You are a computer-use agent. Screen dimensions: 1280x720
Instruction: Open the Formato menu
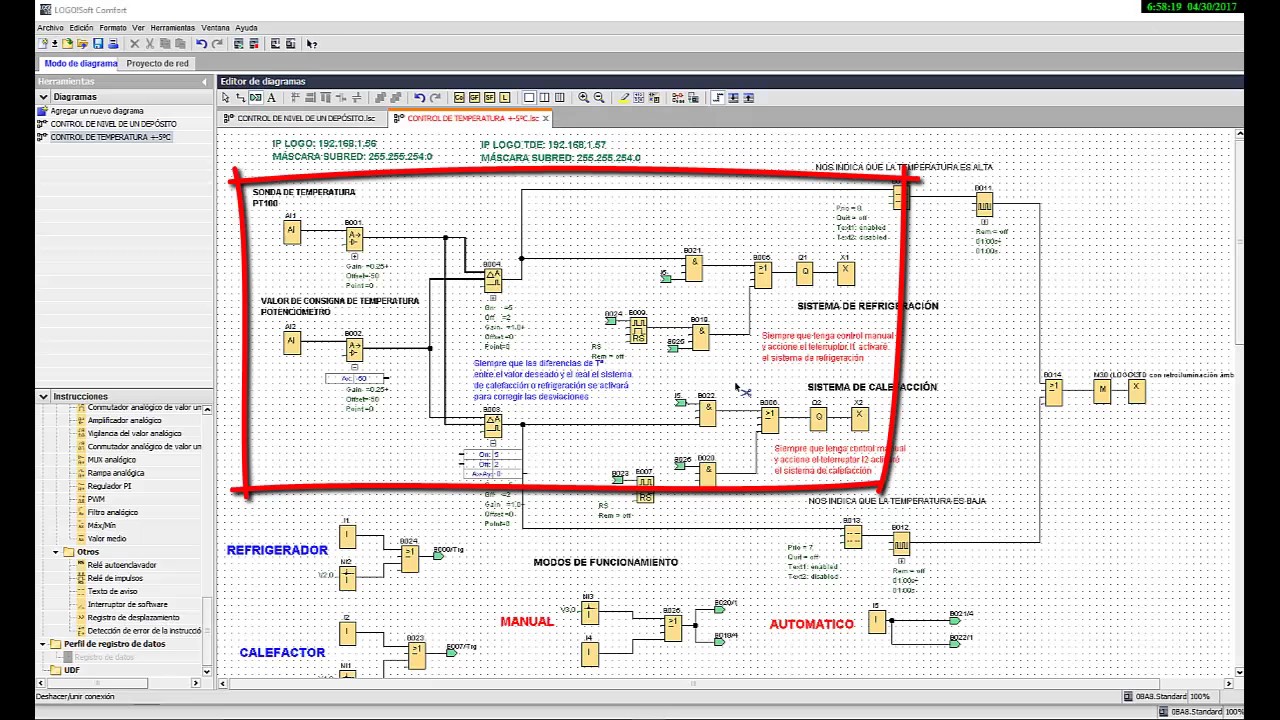pyautogui.click(x=113, y=28)
